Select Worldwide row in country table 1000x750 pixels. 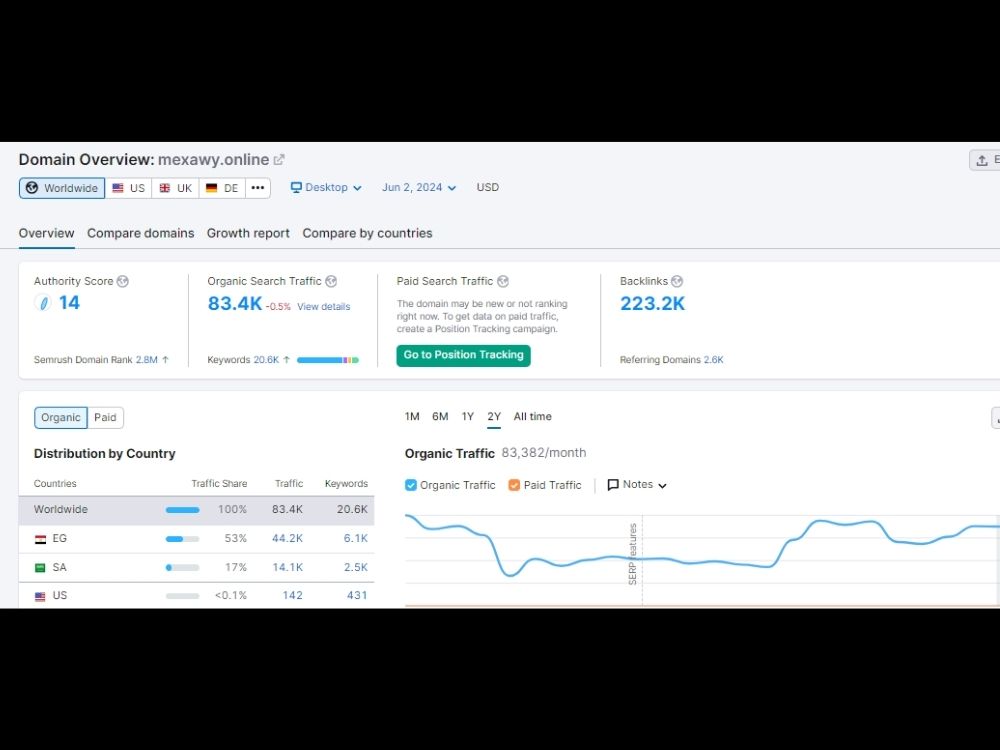tap(196, 510)
